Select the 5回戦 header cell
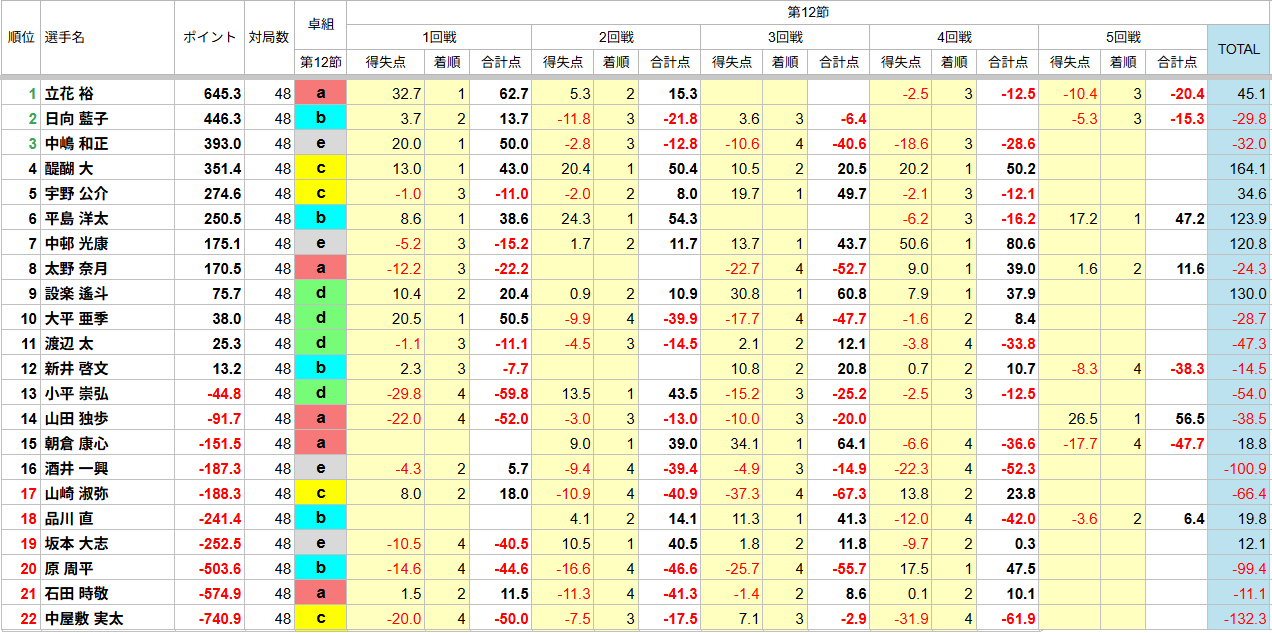Screen dimensions: 1272x633 (x=1123, y=37)
